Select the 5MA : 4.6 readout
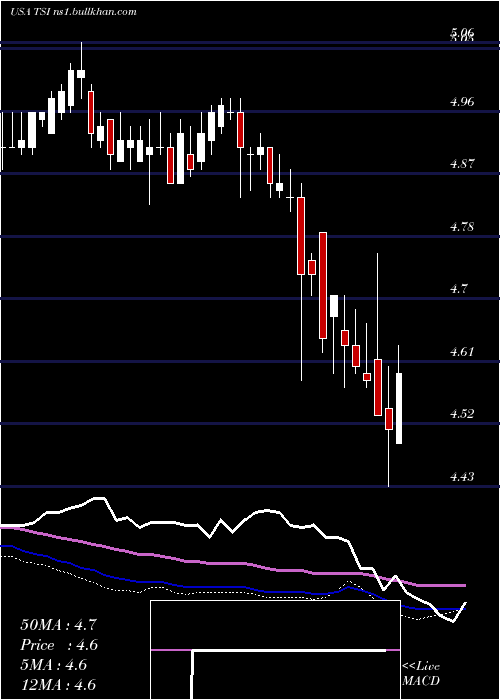Image resolution: width=500 pixels, height=700 pixels. (x=54, y=665)
